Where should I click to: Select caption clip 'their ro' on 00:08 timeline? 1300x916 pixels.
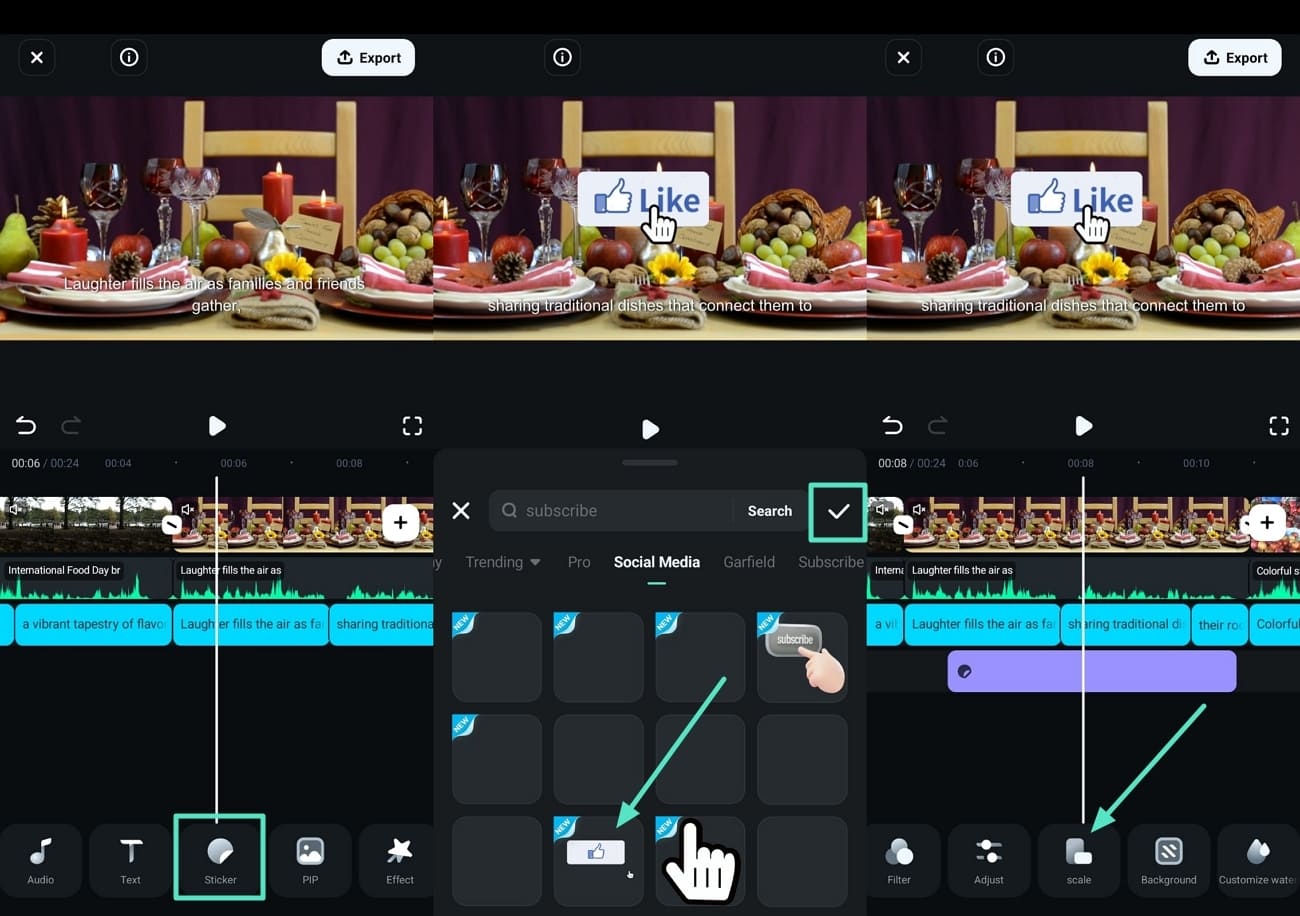point(1220,624)
